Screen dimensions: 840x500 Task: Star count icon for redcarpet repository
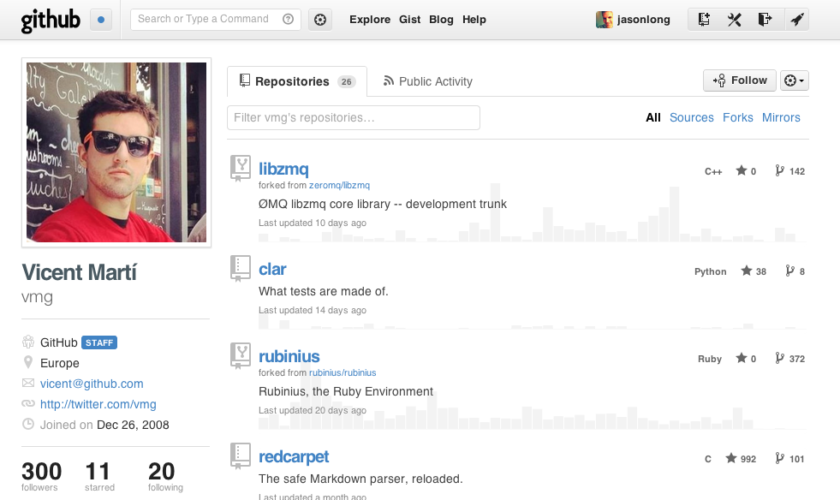pyautogui.click(x=732, y=459)
